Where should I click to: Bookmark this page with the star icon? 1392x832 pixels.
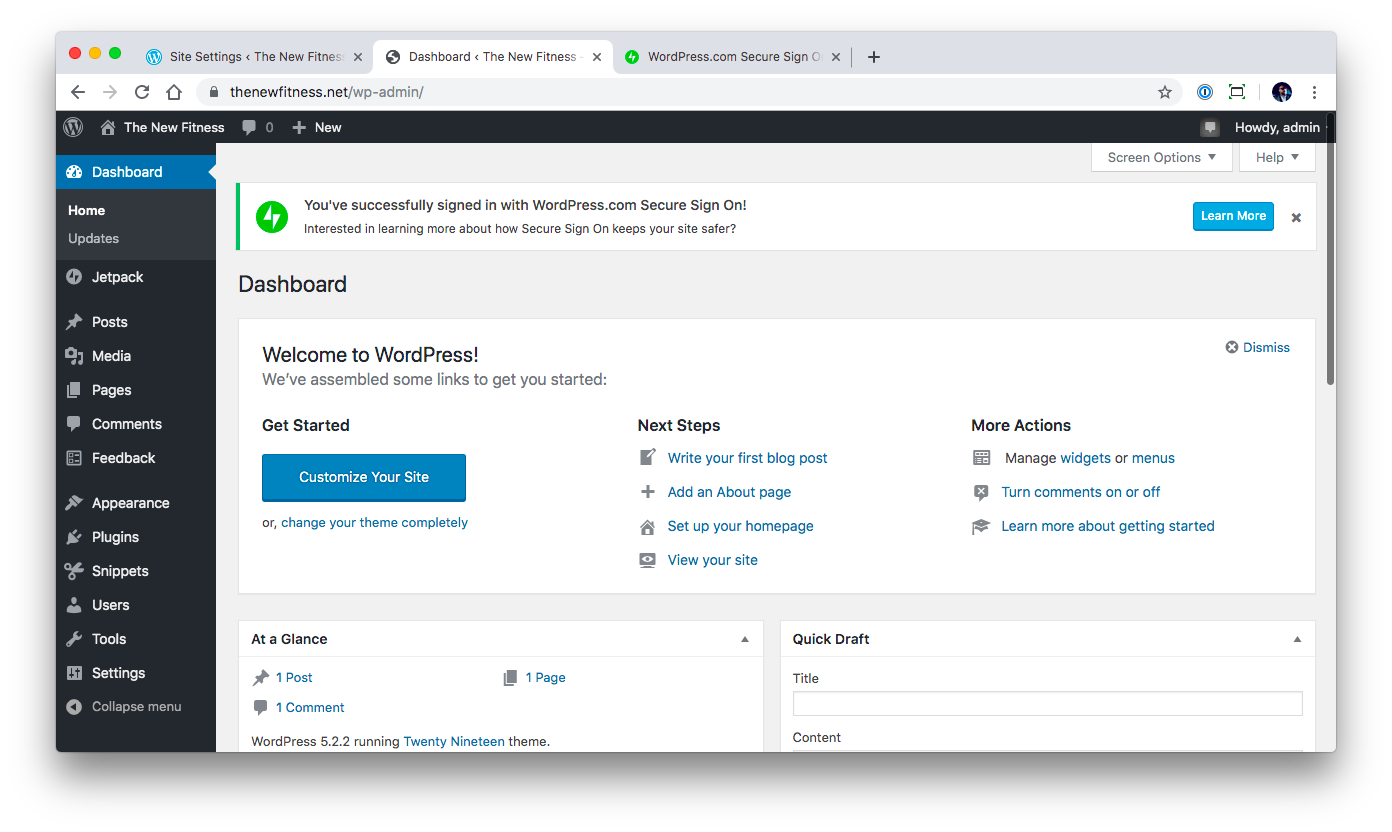tap(1165, 92)
